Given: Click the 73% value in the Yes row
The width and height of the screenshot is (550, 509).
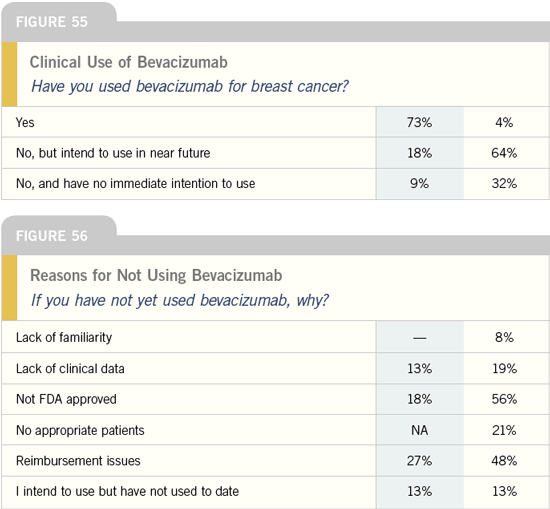Looking at the screenshot, I should [419, 122].
